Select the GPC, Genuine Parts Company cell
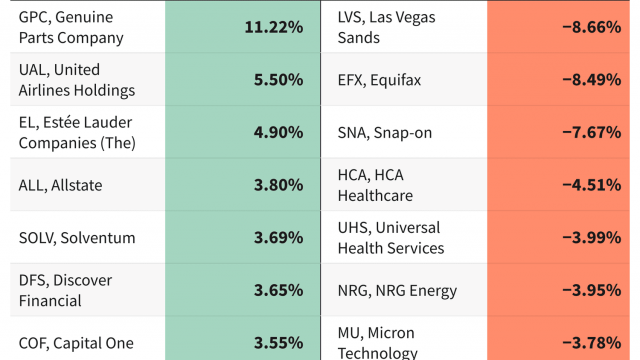 (88, 27)
